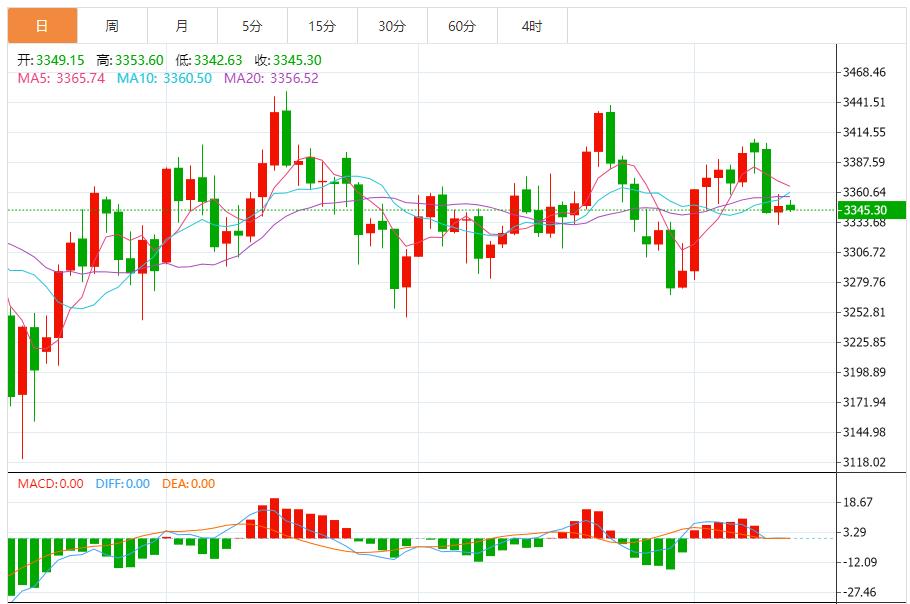Select the 日 daily timeframe tab
This screenshot has height=604, width=910.
tap(42, 26)
